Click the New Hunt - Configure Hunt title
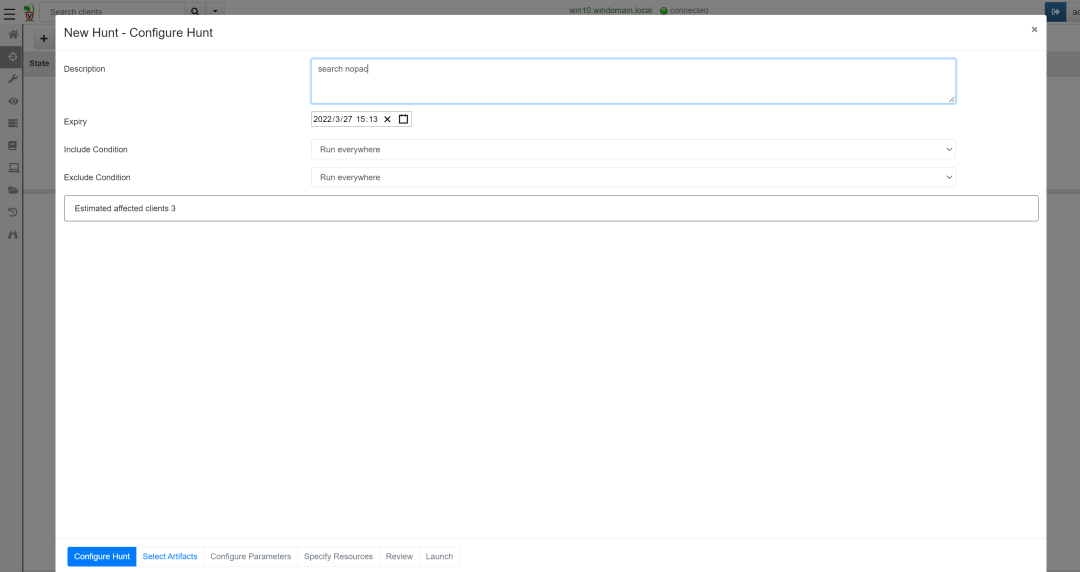Viewport: 1080px width, 572px height. tap(138, 32)
